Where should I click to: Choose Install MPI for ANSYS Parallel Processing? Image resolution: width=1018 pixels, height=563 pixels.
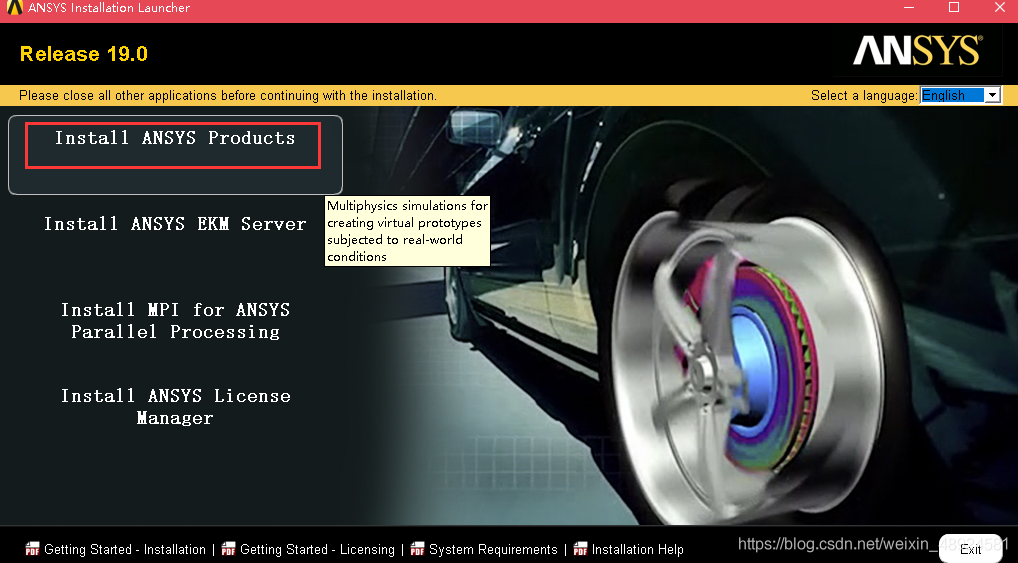tap(175, 321)
